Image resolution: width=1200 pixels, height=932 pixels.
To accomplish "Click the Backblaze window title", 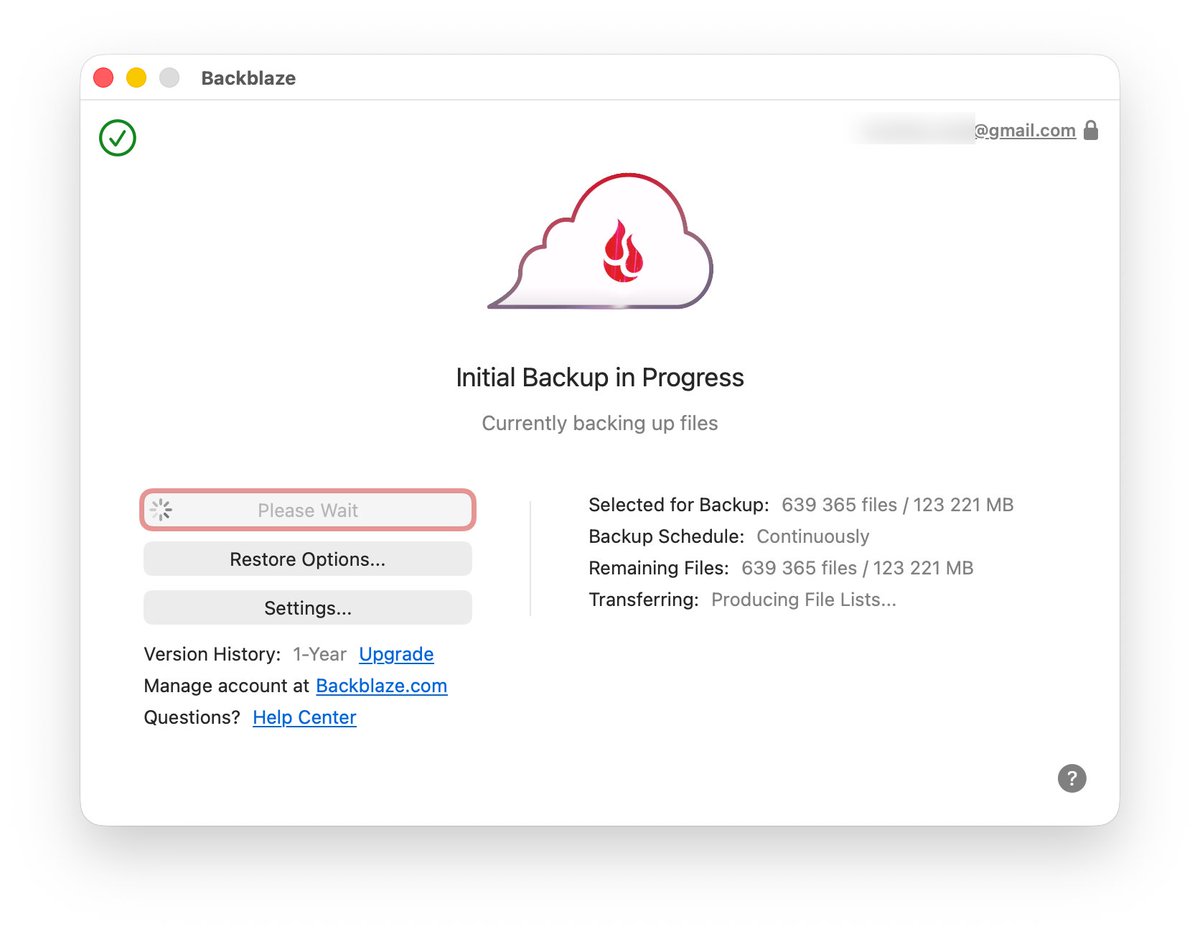I will 248,78.
